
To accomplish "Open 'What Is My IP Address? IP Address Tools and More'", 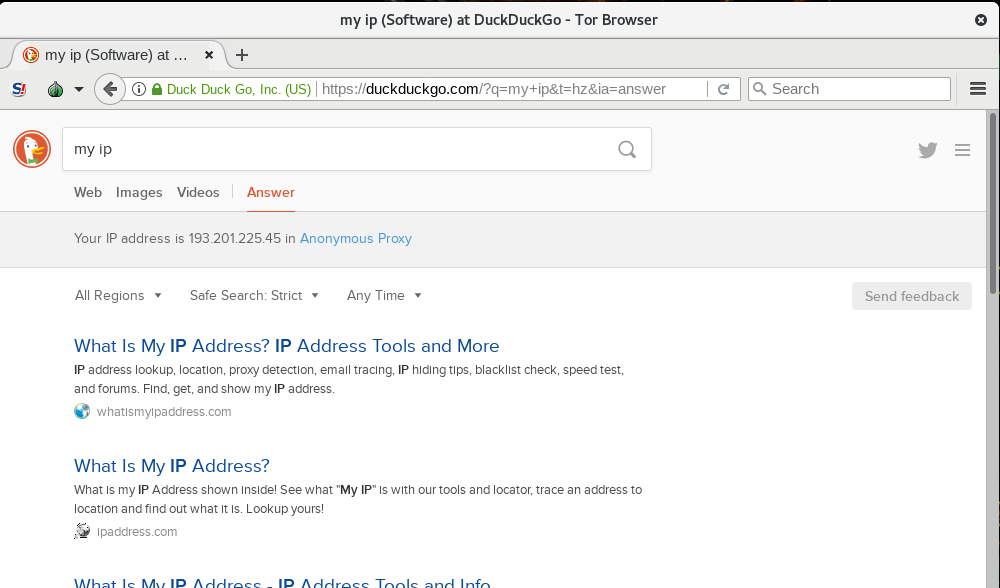I will 286,346.
